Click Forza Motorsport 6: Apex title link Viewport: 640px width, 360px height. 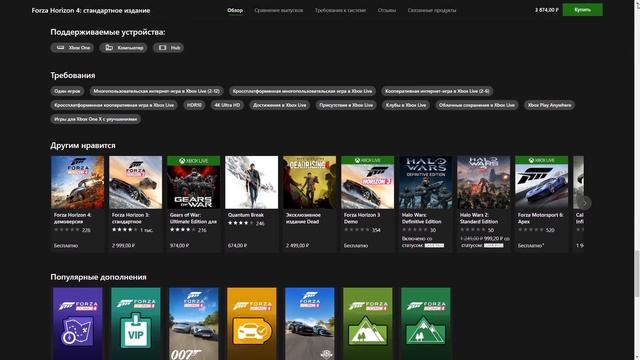point(540,218)
